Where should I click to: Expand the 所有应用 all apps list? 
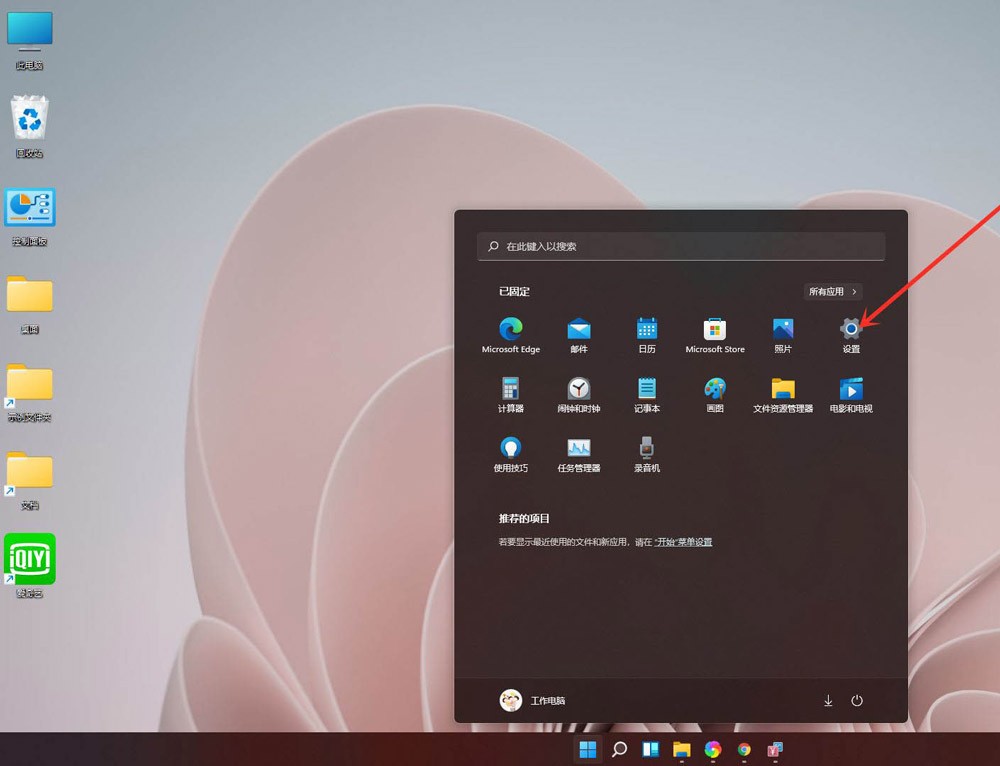833,290
